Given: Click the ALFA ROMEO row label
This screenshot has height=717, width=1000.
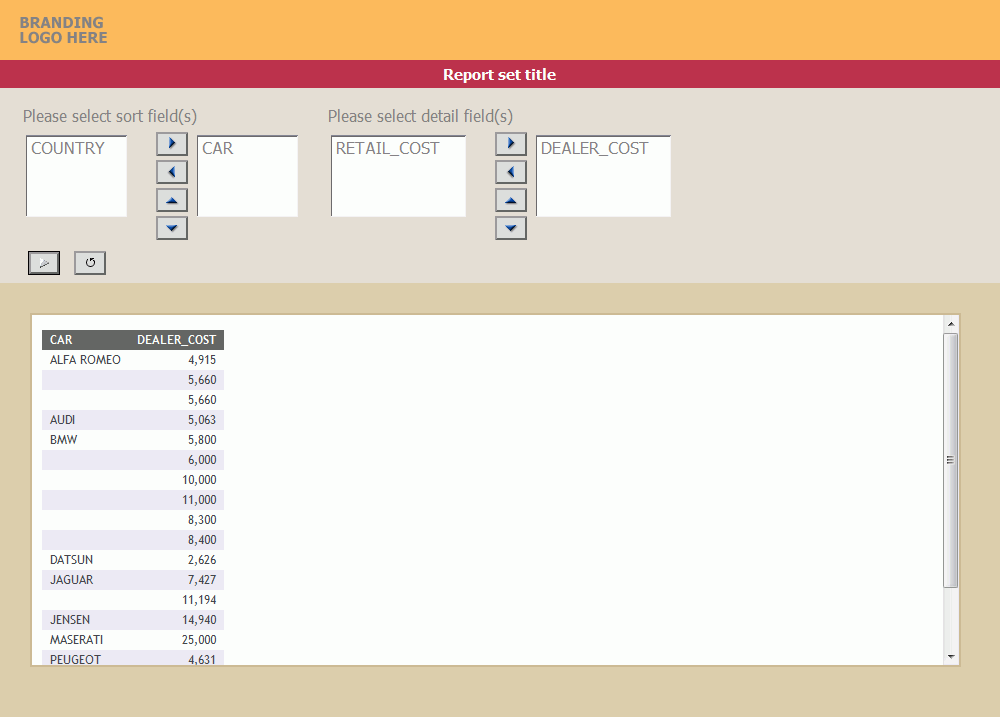Looking at the screenshot, I should pos(85,360).
